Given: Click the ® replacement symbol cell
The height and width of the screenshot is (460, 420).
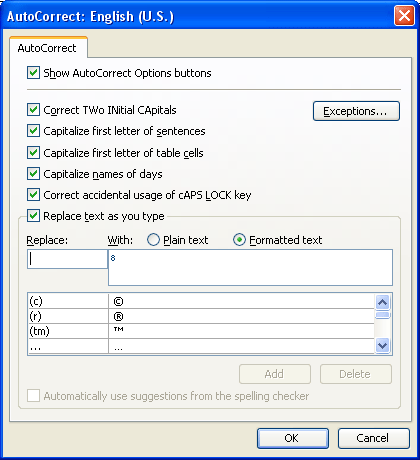Looking at the screenshot, I should tap(241, 316).
